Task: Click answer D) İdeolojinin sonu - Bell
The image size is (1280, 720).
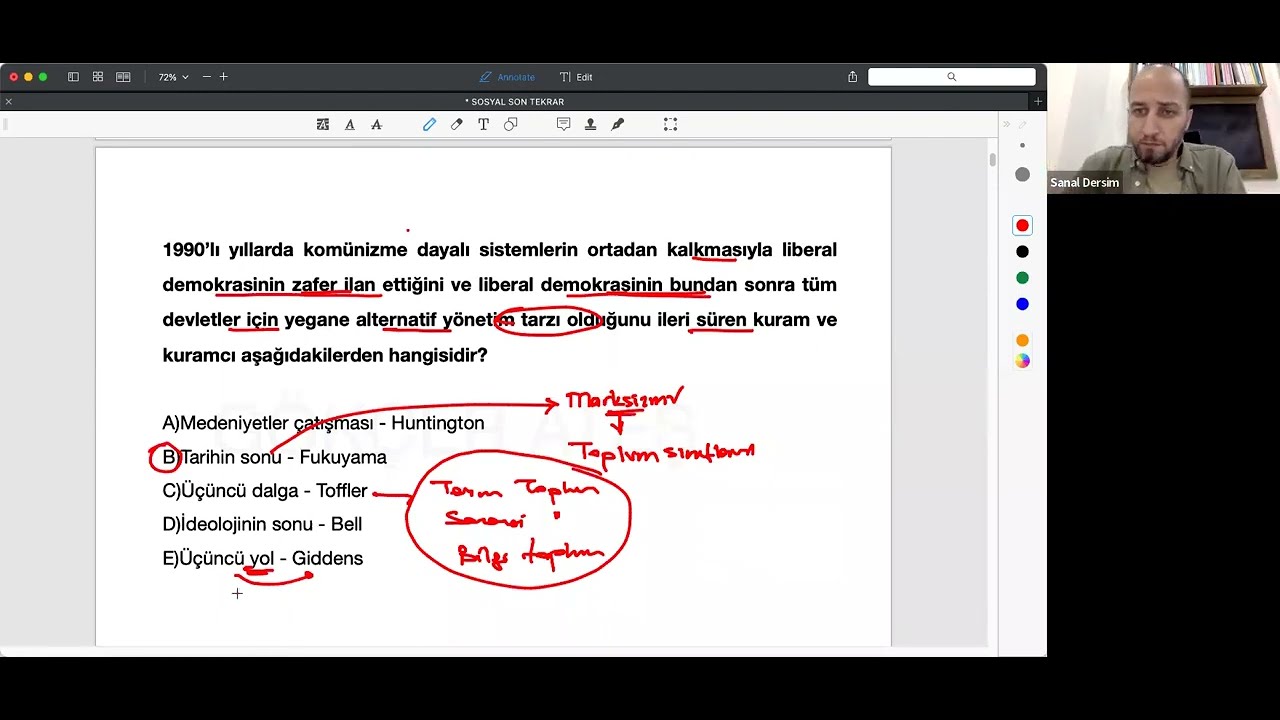Action: pyautogui.click(x=262, y=524)
